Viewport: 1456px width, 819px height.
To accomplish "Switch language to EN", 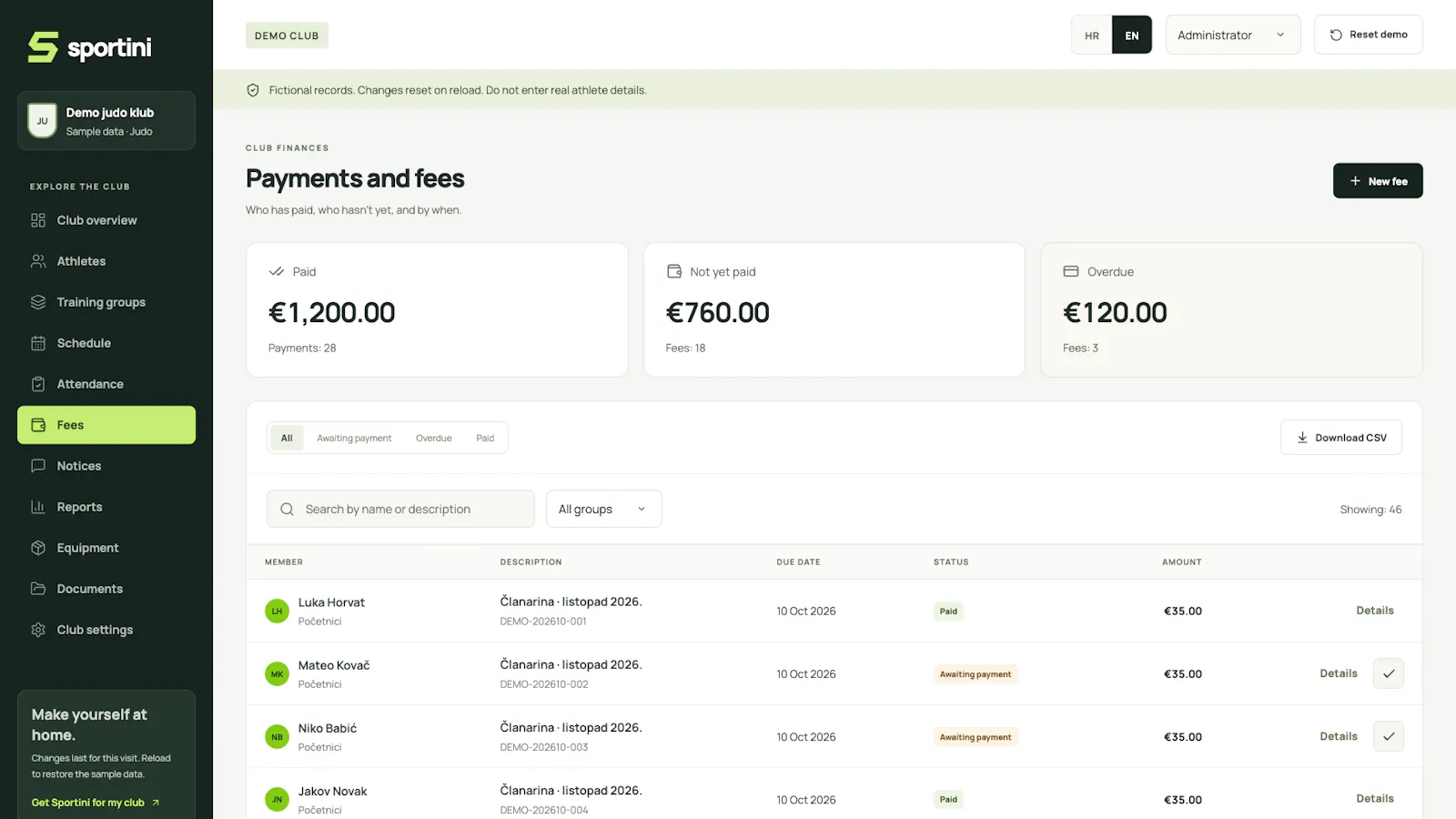I will pos(1132,35).
